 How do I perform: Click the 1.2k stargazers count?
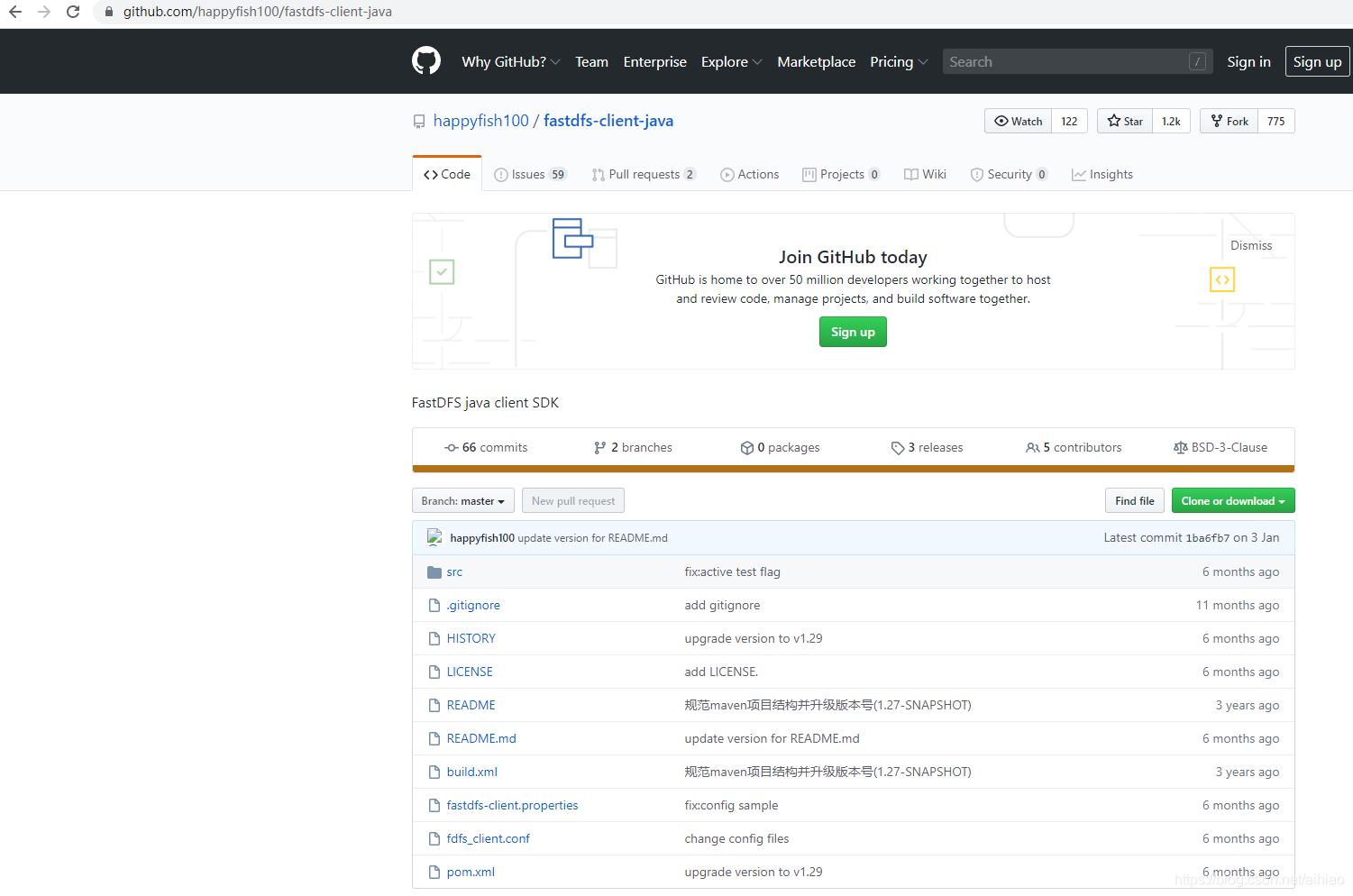(1171, 122)
